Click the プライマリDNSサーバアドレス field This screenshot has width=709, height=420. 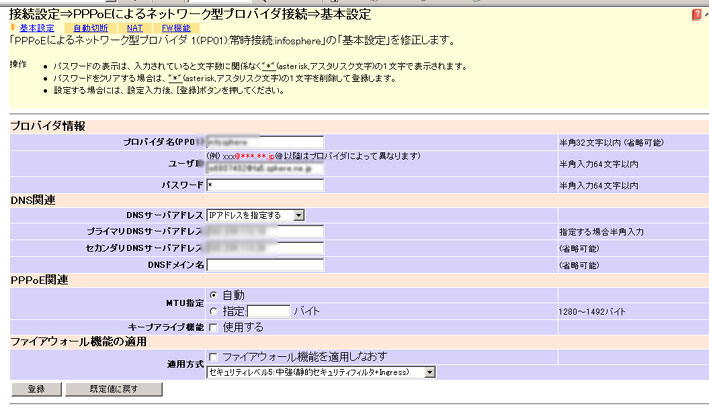[x=265, y=231]
